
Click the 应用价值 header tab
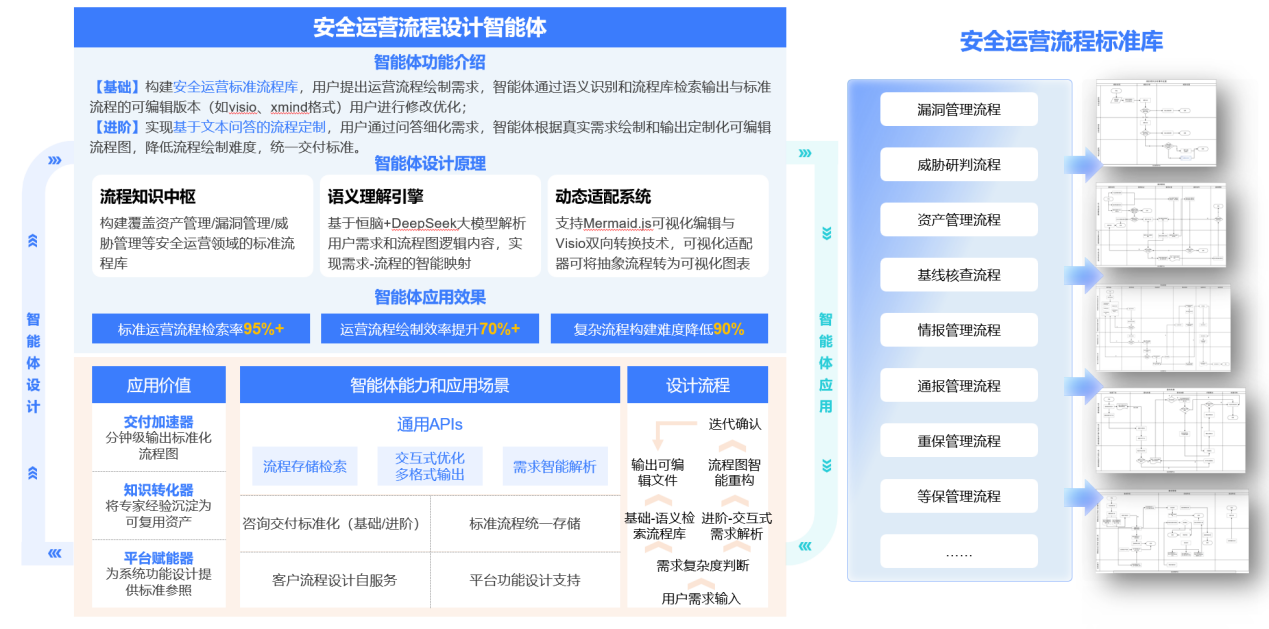tap(159, 385)
